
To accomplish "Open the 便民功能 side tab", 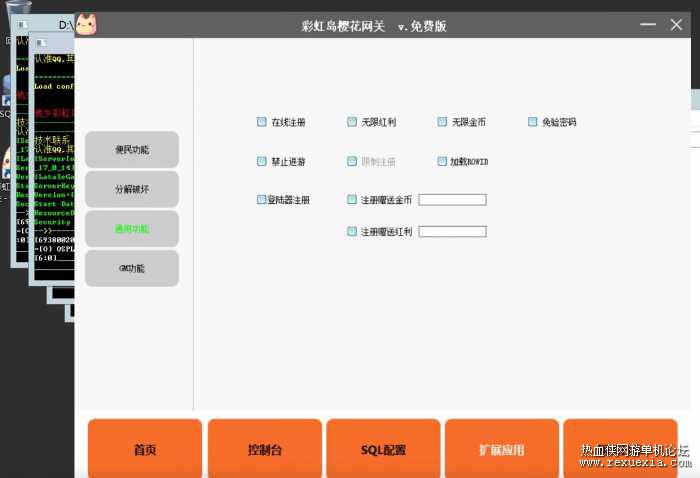I will tap(132, 150).
